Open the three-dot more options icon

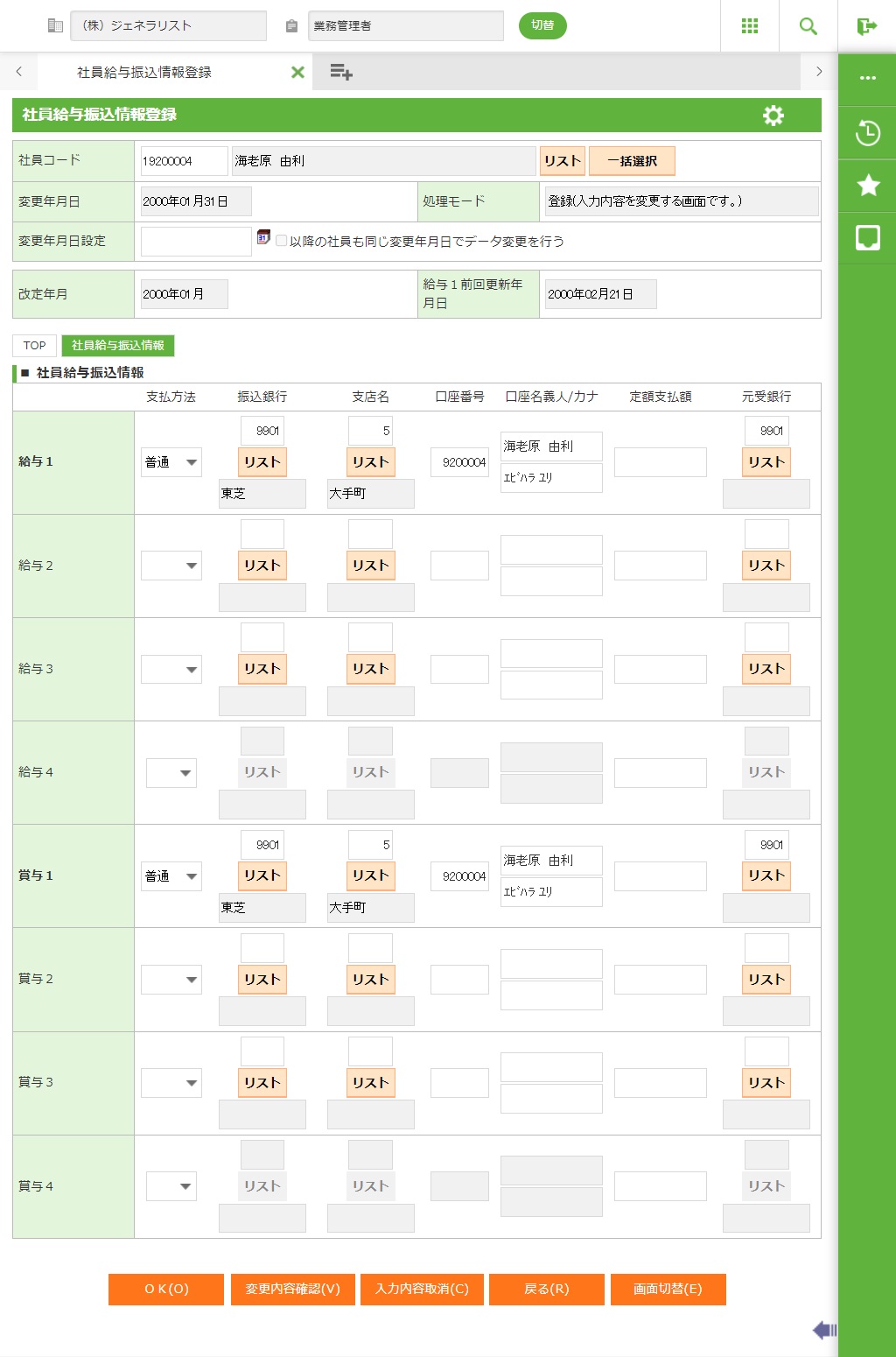[x=868, y=78]
